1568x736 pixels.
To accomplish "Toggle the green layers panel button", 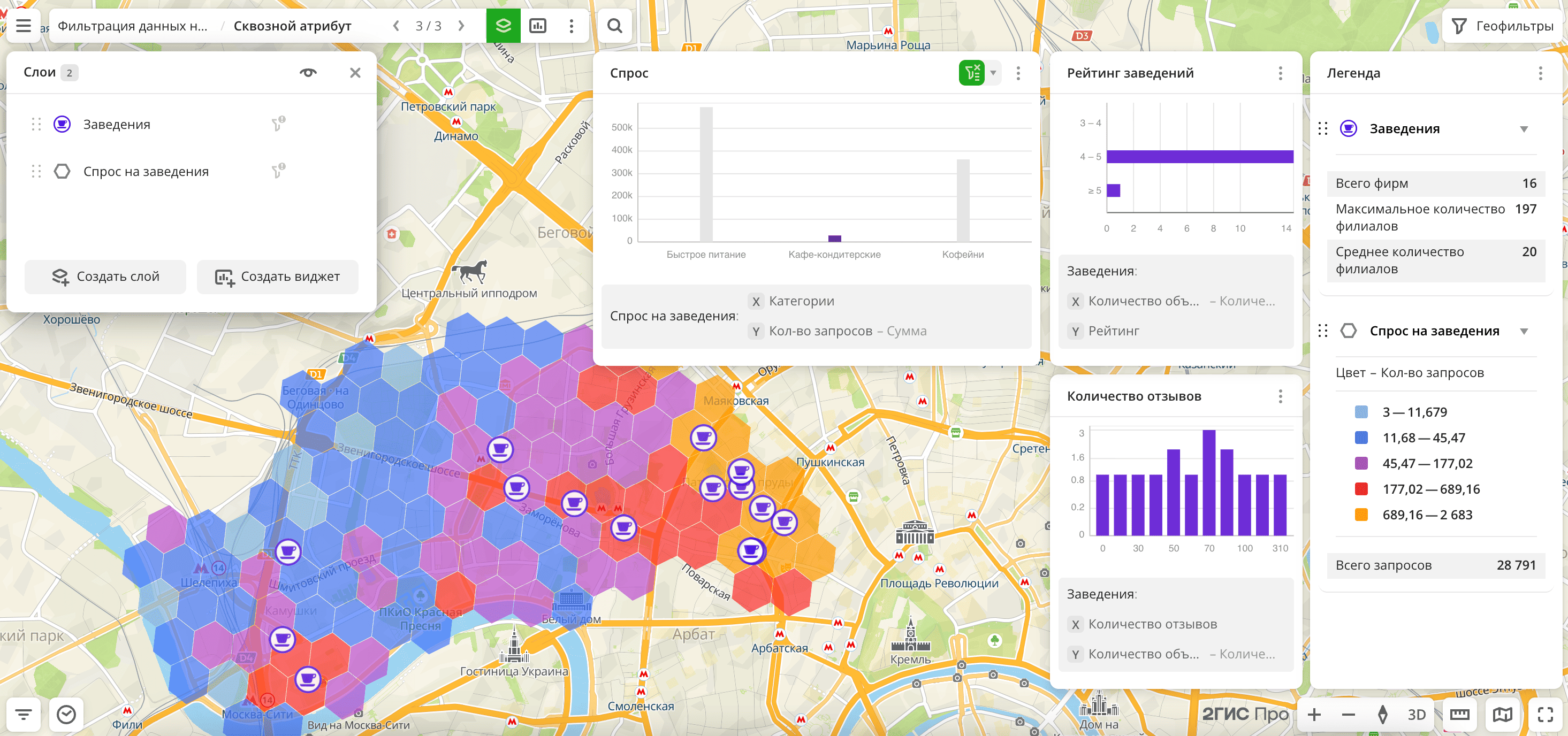I will pyautogui.click(x=503, y=26).
